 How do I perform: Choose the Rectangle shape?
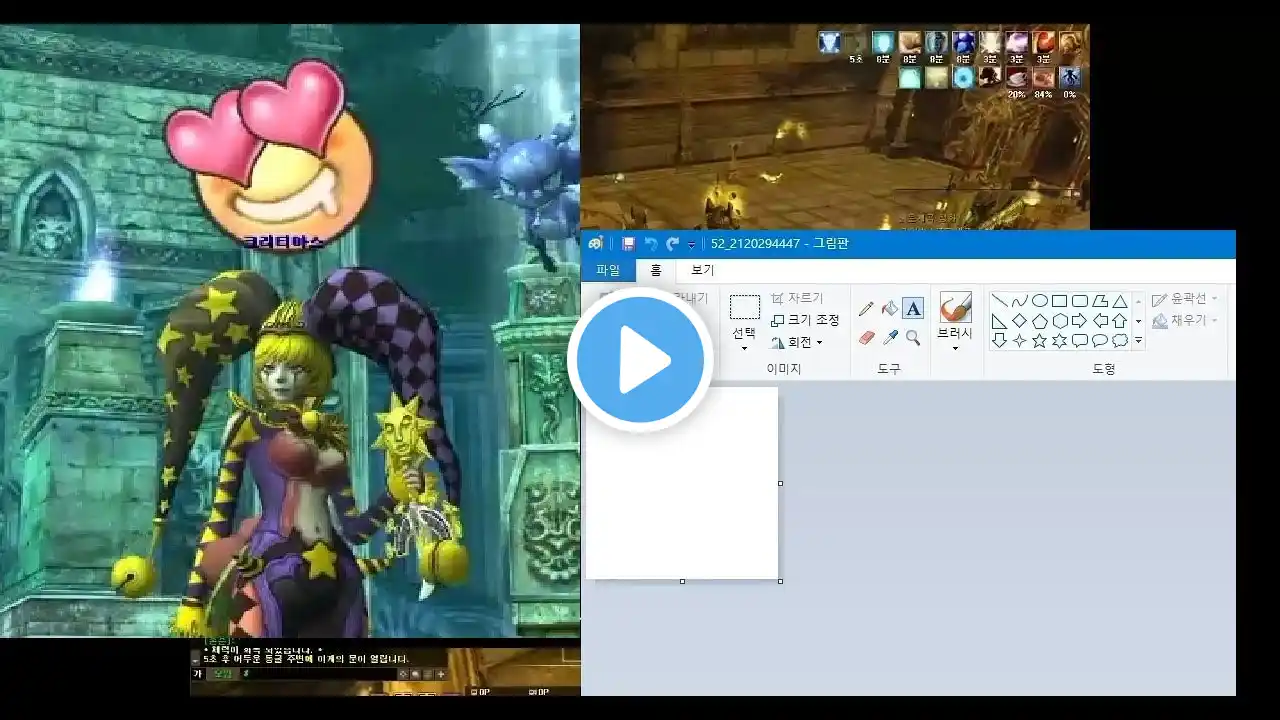(x=1059, y=301)
